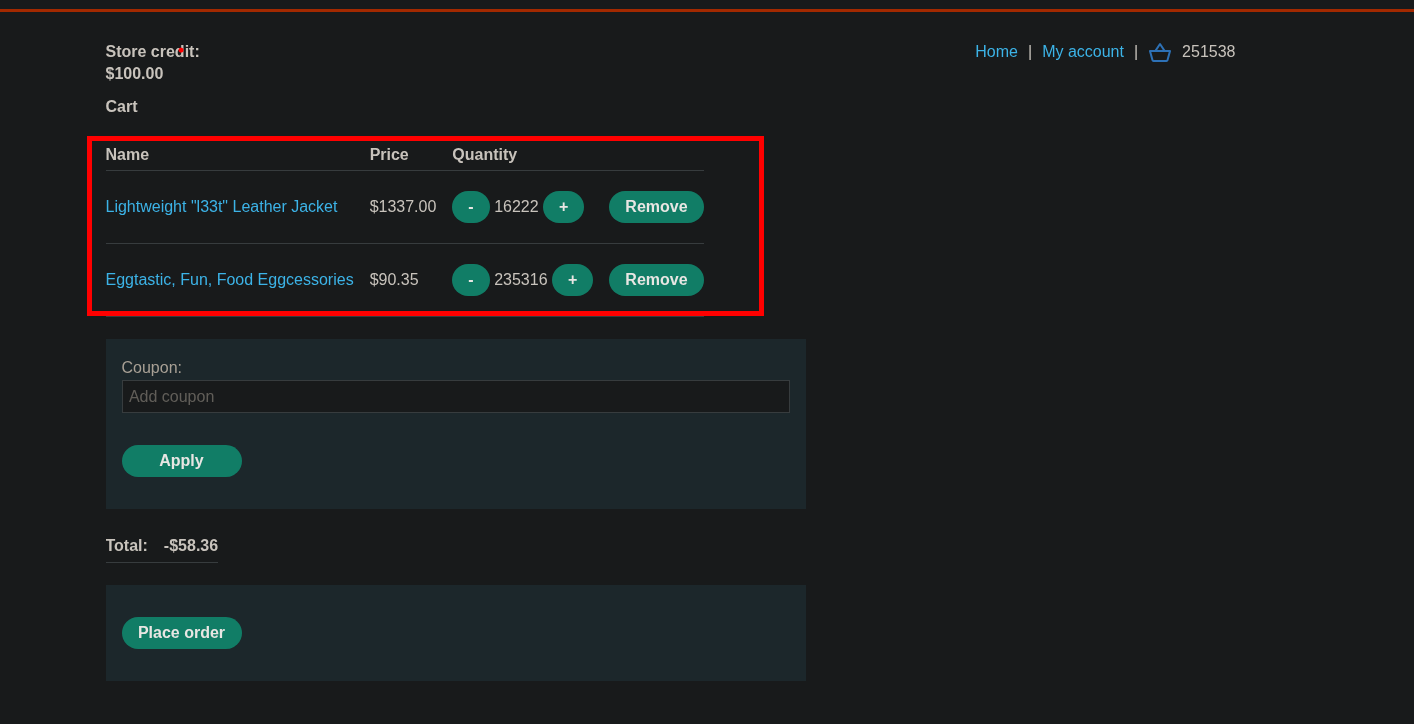Click the $1337.00 jacket price
This screenshot has width=1414, height=724.
(x=402, y=207)
